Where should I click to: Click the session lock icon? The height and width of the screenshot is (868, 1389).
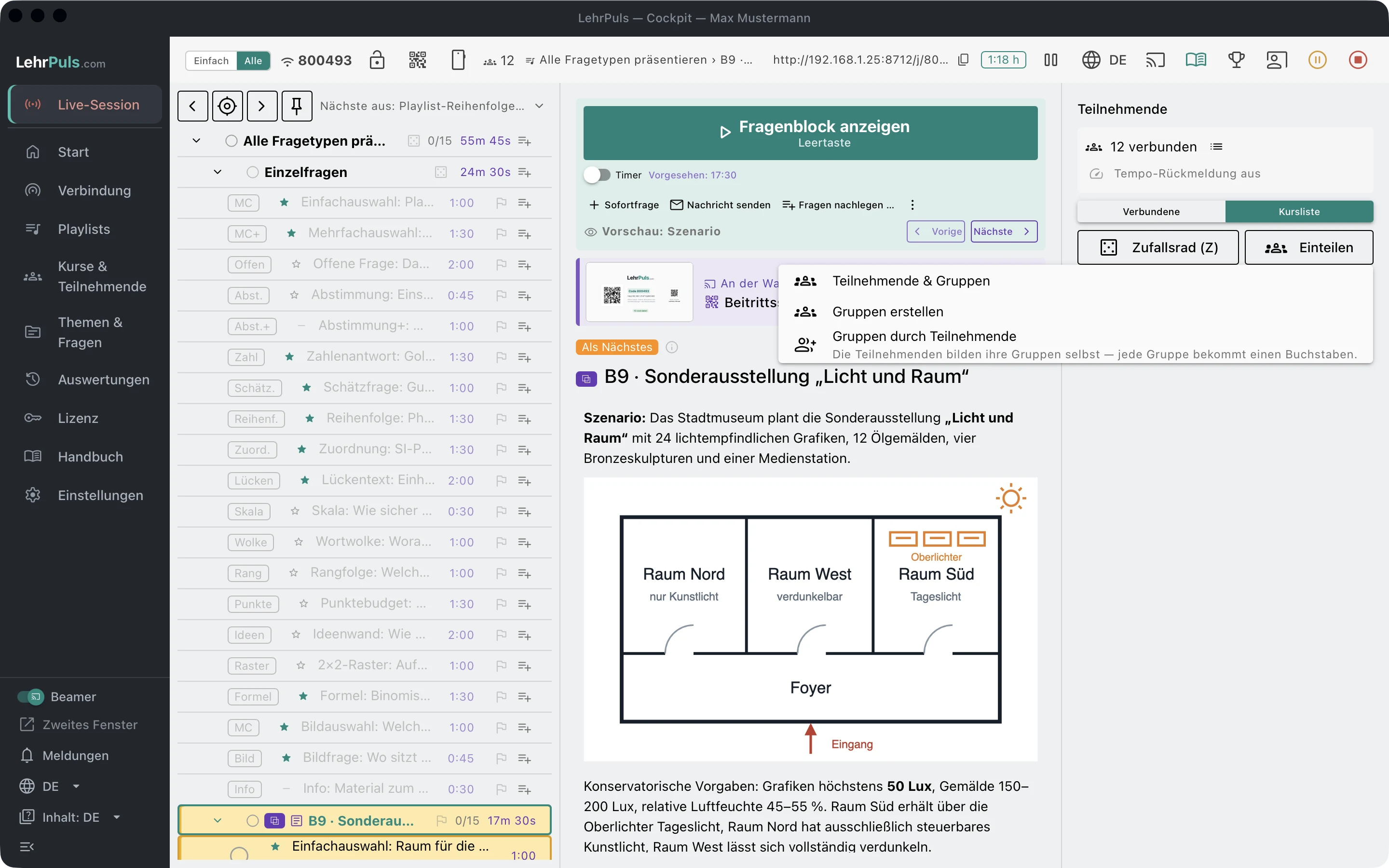point(377,60)
